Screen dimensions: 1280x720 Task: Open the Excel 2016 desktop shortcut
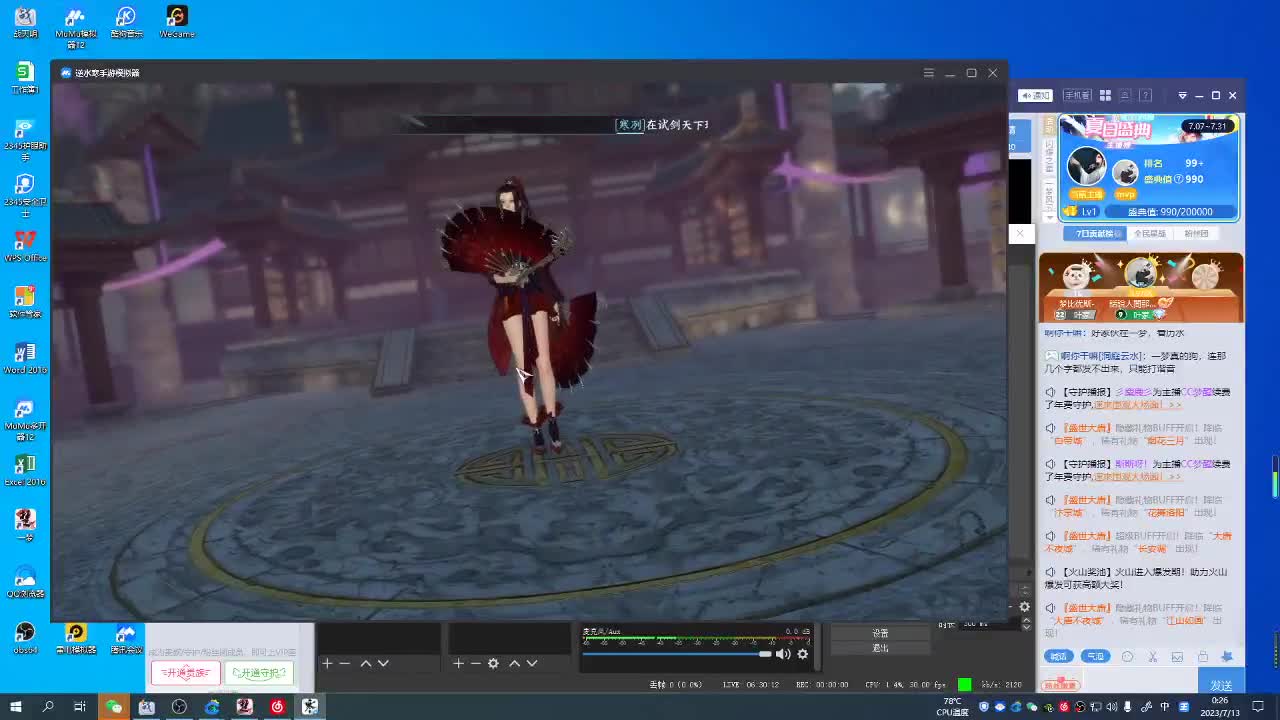(x=25, y=470)
